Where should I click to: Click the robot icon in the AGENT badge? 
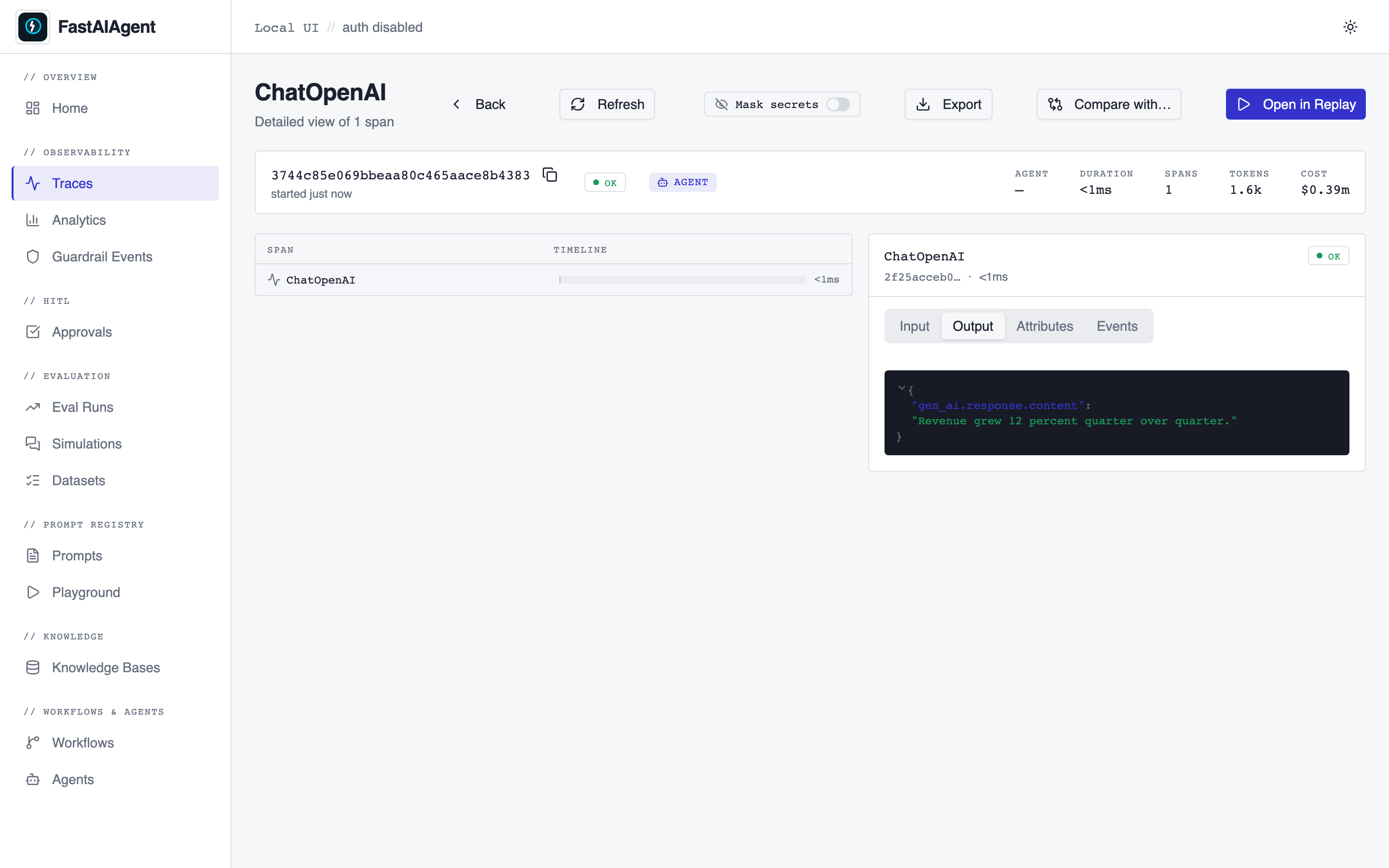(x=662, y=182)
